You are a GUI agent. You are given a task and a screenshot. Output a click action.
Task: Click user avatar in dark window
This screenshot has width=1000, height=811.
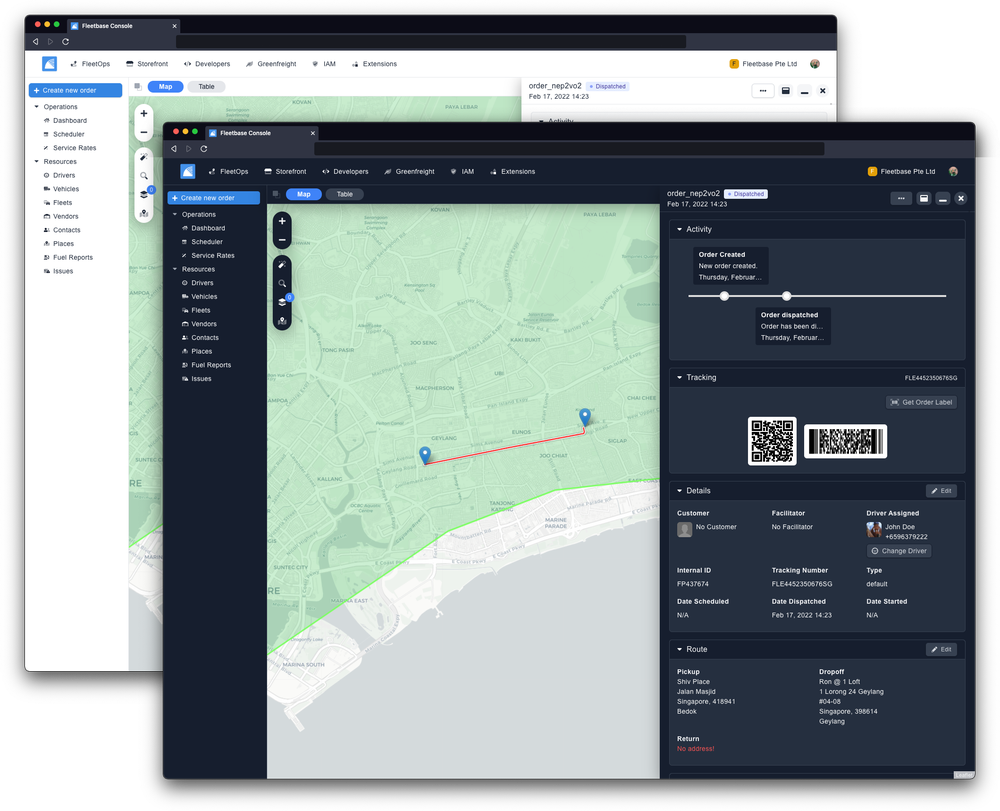[x=953, y=172]
